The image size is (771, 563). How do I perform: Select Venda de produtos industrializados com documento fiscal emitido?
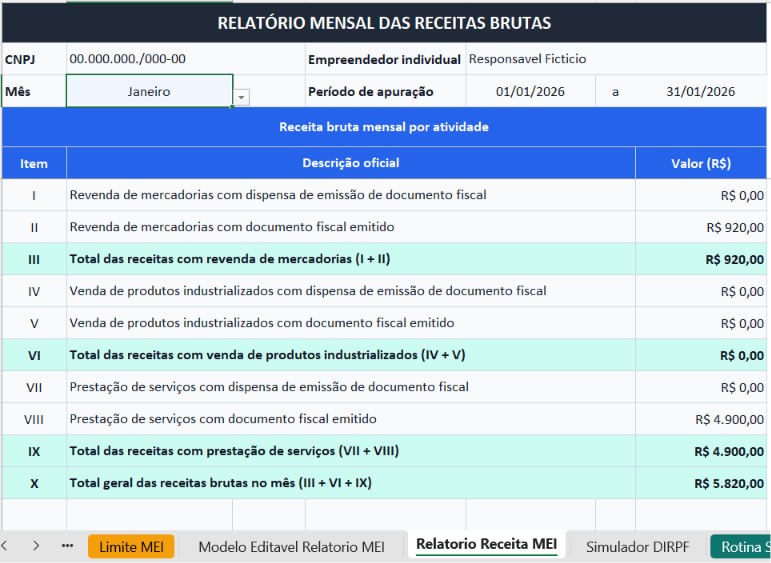351,323
